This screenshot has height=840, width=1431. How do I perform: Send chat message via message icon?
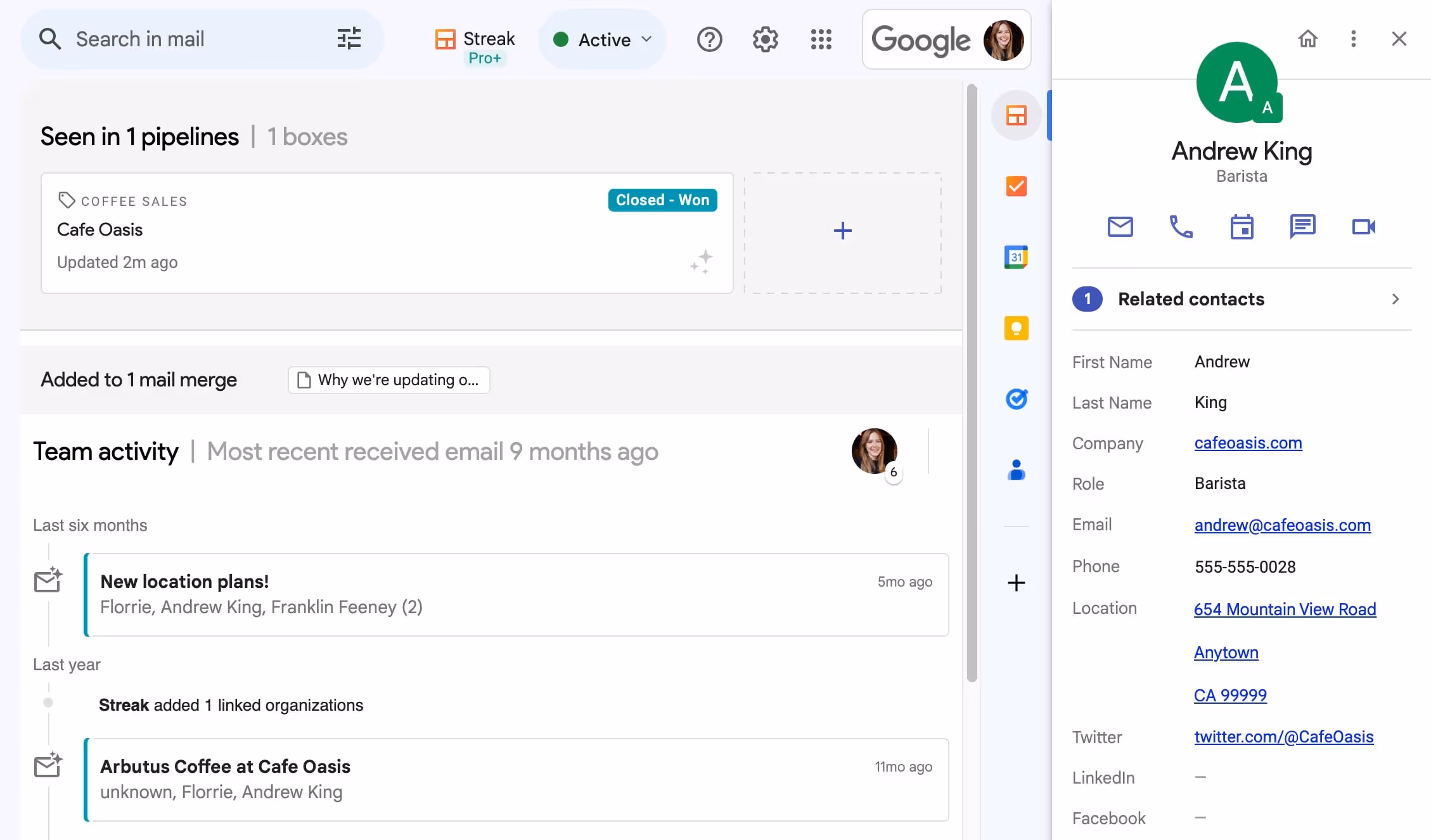[1302, 227]
